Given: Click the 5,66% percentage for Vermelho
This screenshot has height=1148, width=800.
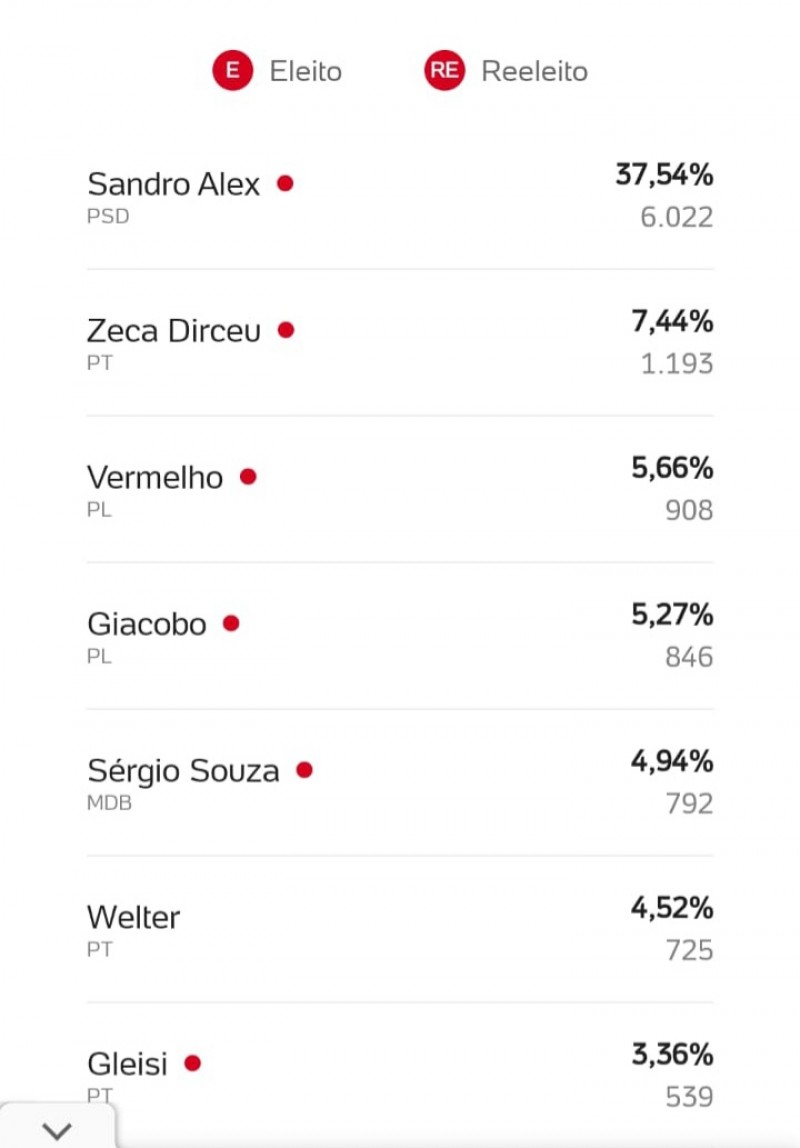Looking at the screenshot, I should click(672, 468).
